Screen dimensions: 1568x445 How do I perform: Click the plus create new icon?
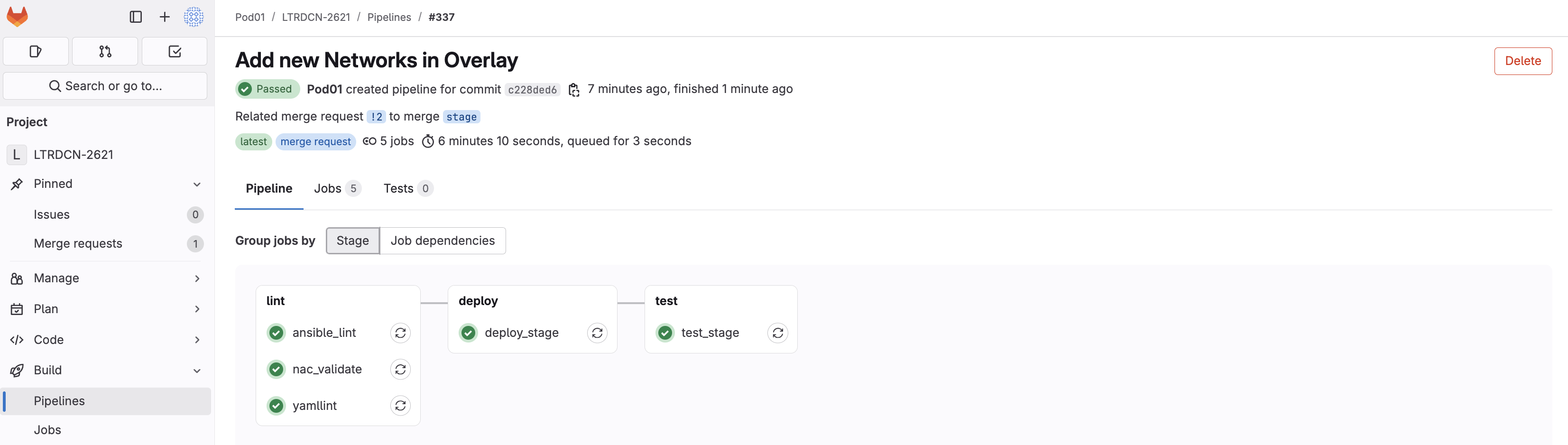(165, 17)
